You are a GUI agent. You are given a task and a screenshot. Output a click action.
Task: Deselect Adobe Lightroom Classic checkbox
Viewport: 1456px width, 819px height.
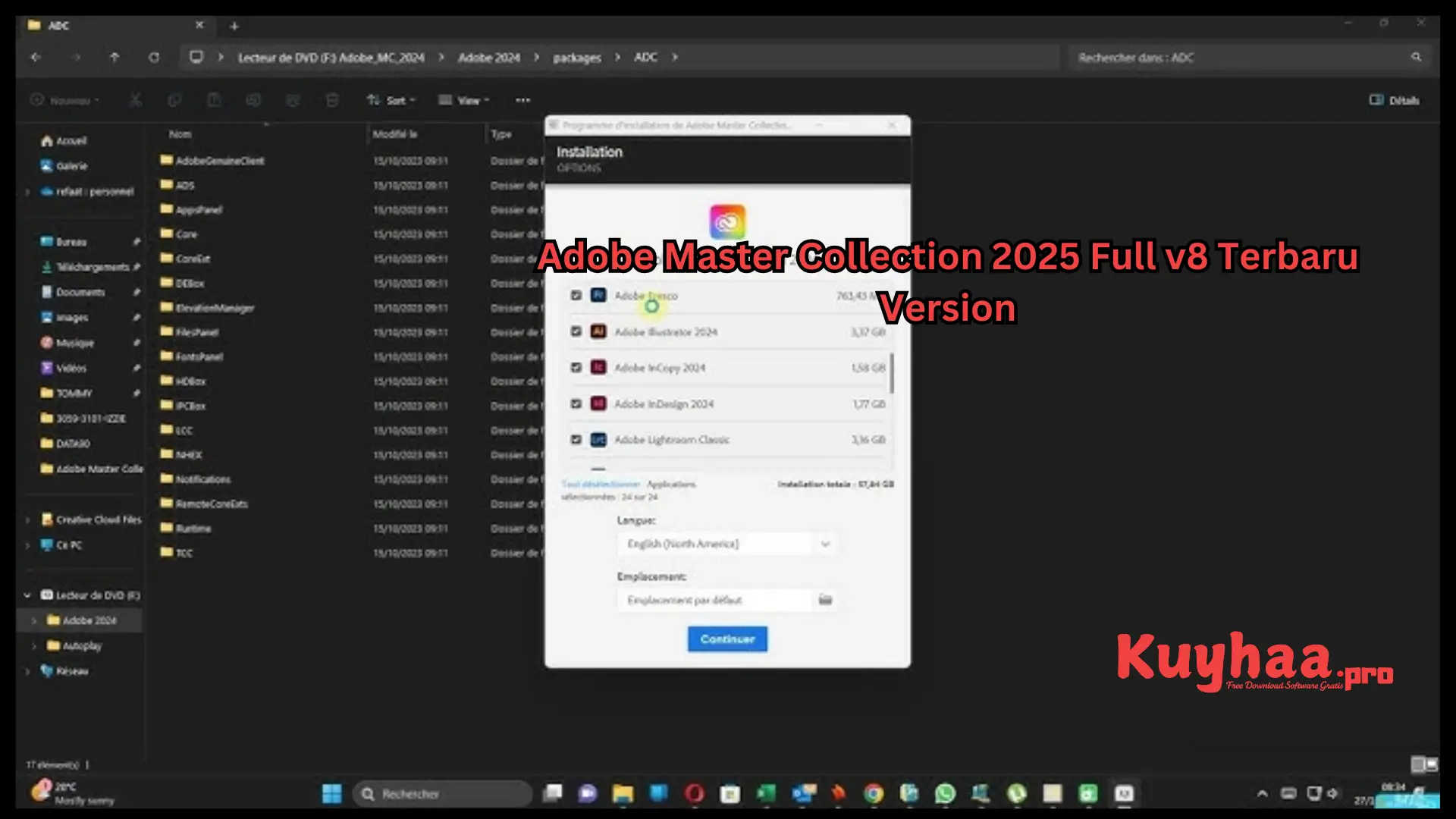576,439
